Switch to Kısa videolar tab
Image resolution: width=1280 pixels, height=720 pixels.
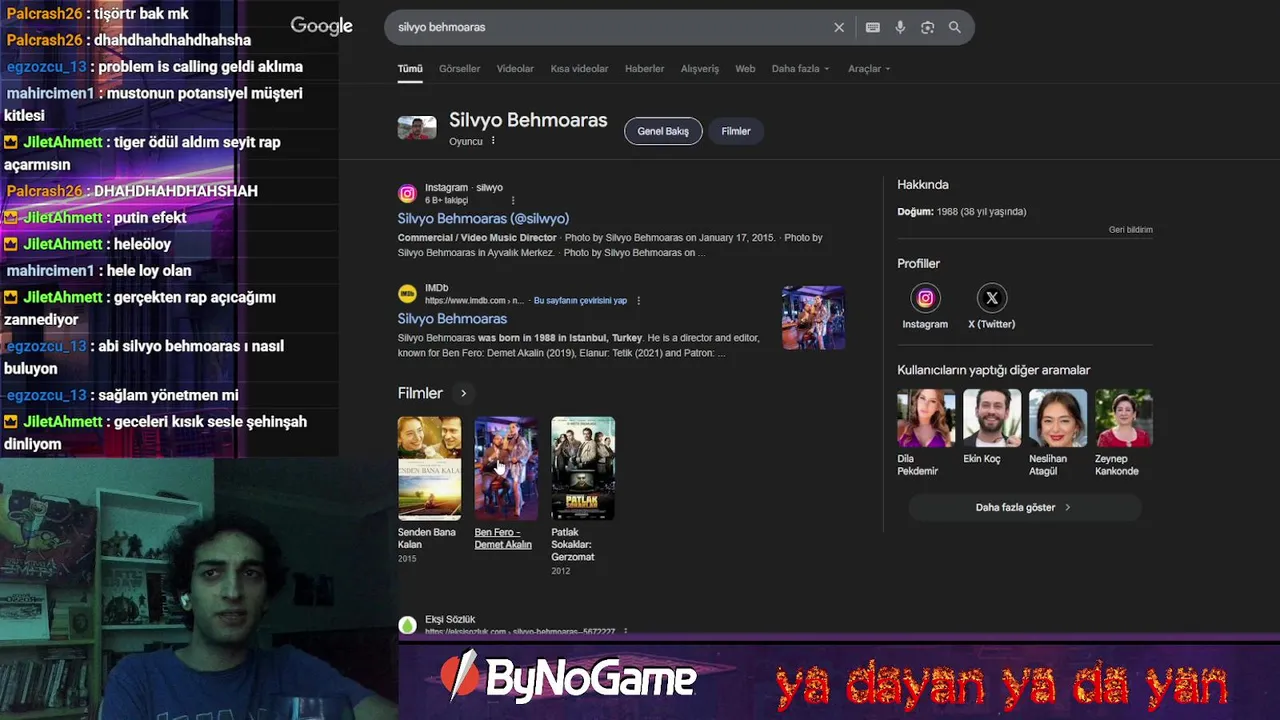579,69
